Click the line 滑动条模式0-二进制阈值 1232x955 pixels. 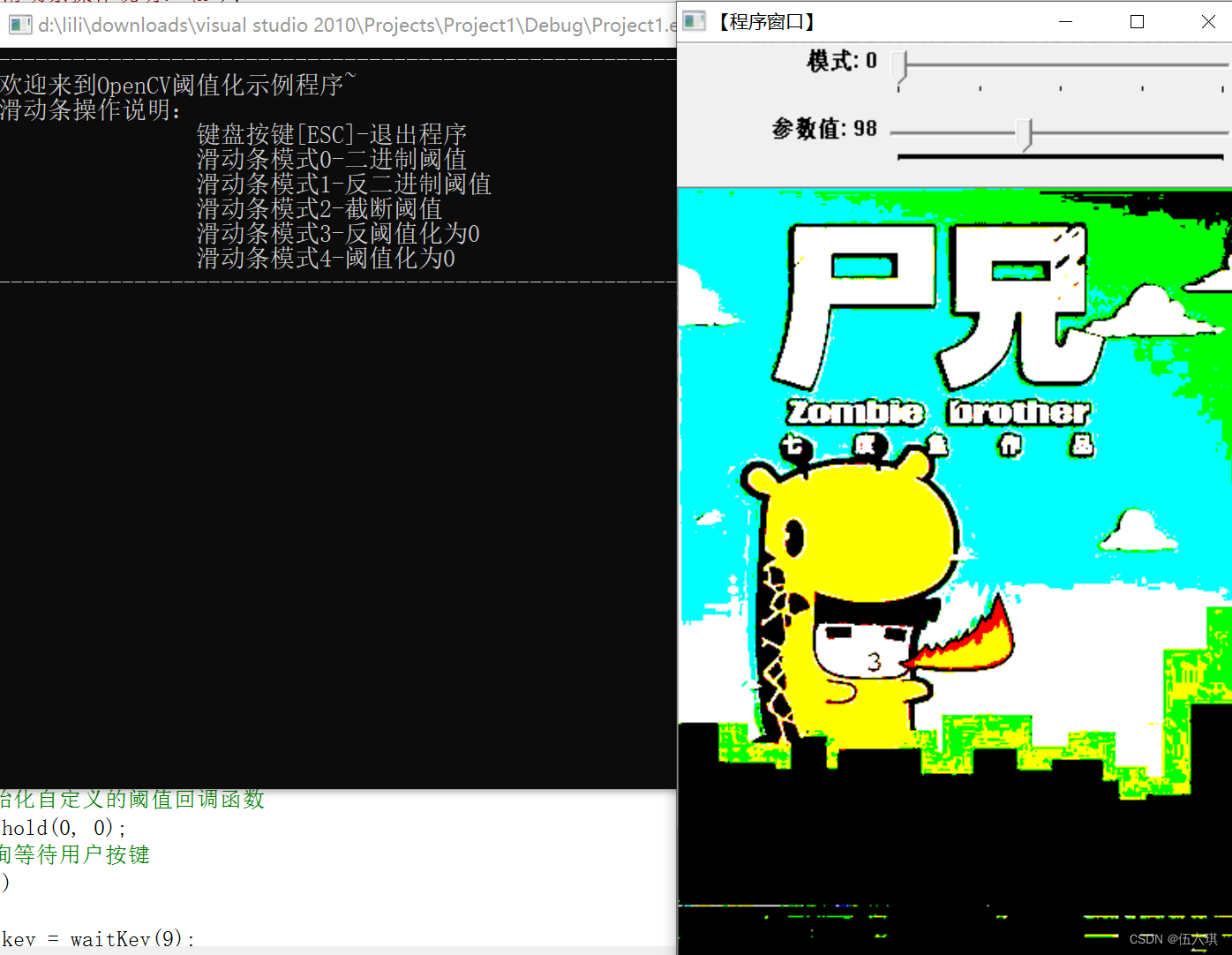(x=332, y=159)
